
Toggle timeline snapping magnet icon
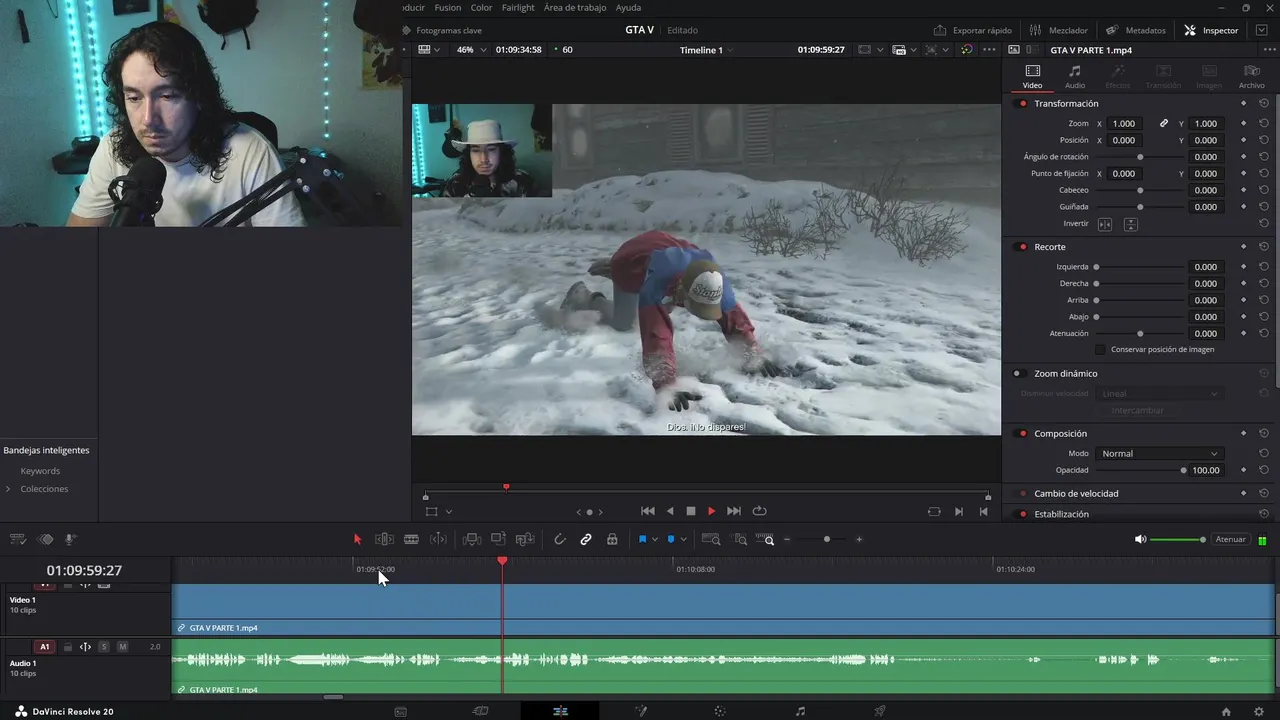point(560,539)
